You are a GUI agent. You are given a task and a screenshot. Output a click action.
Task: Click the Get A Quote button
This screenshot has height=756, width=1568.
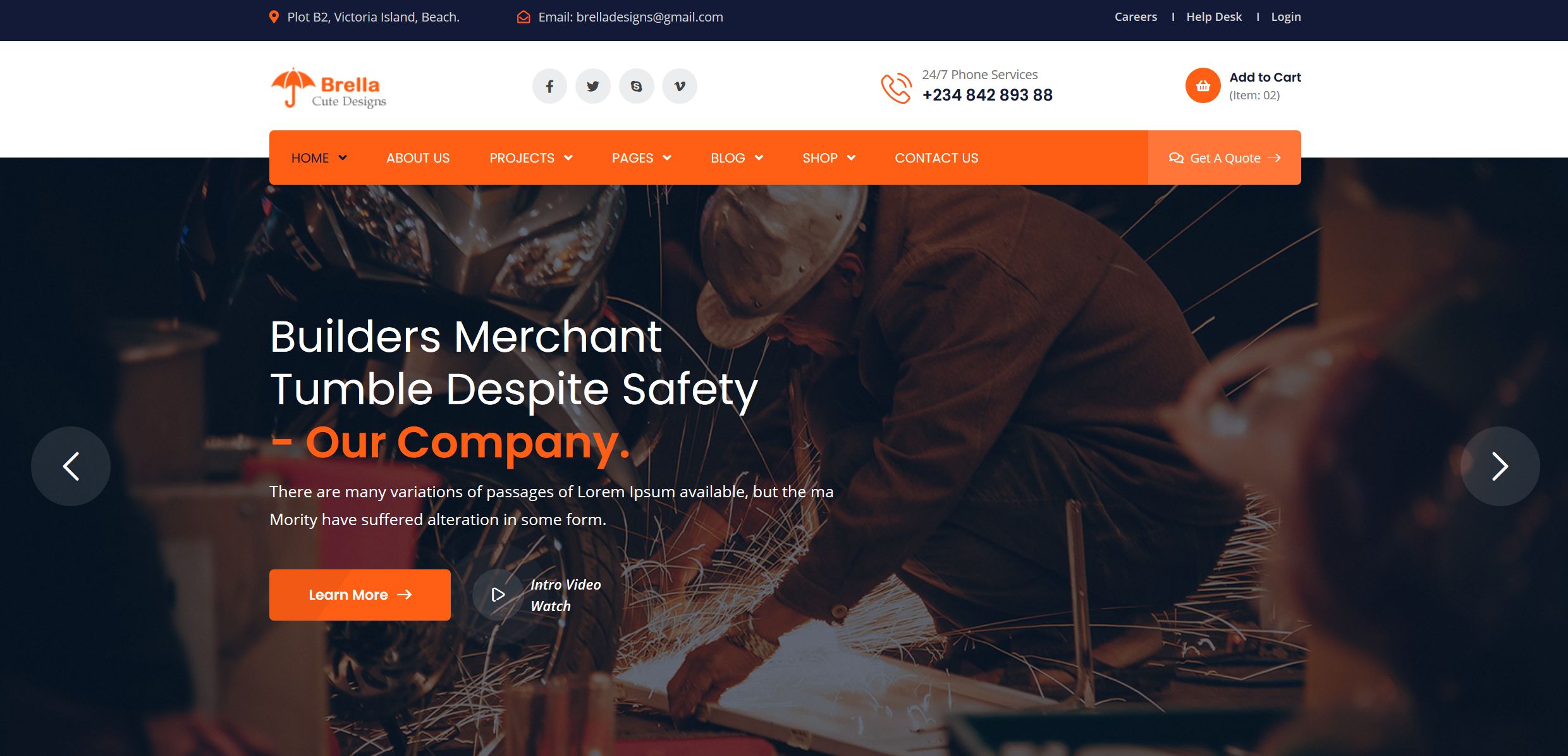[1225, 158]
